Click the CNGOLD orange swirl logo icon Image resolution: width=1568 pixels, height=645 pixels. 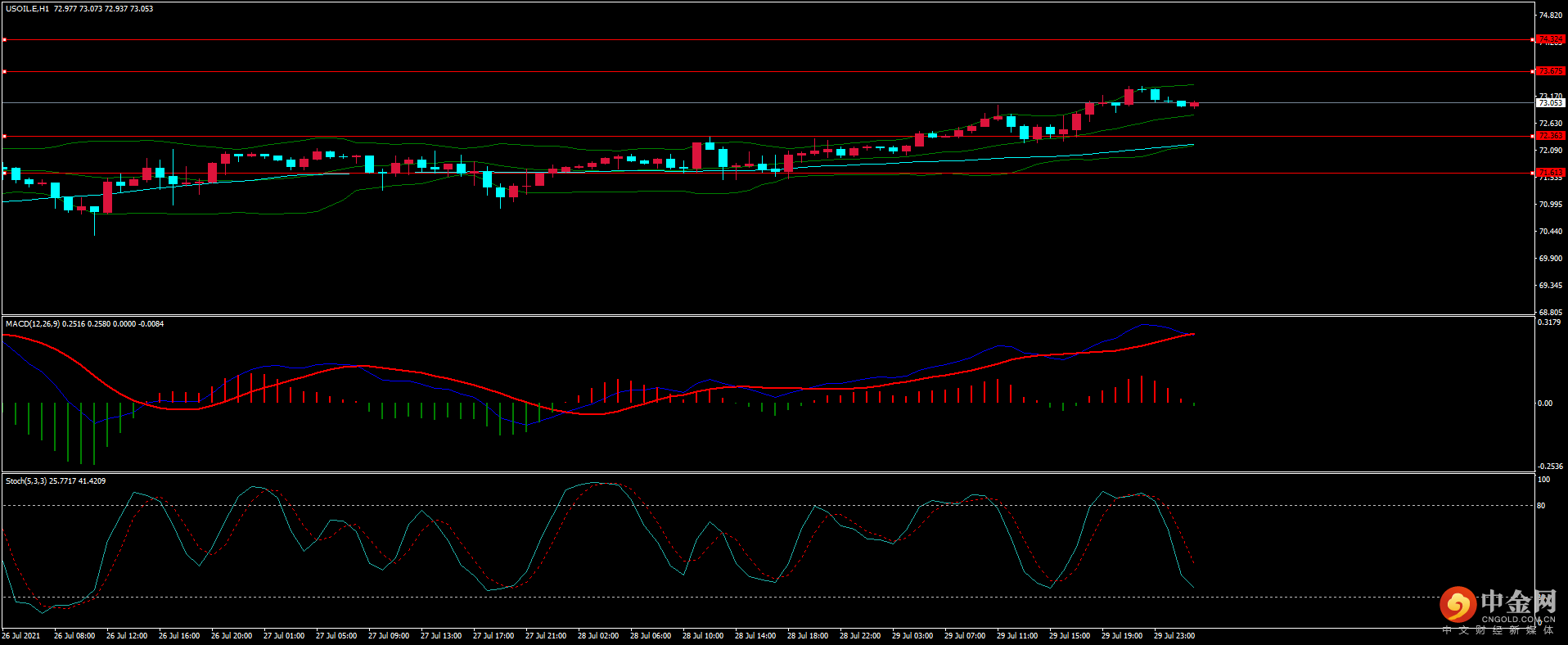[1458, 605]
